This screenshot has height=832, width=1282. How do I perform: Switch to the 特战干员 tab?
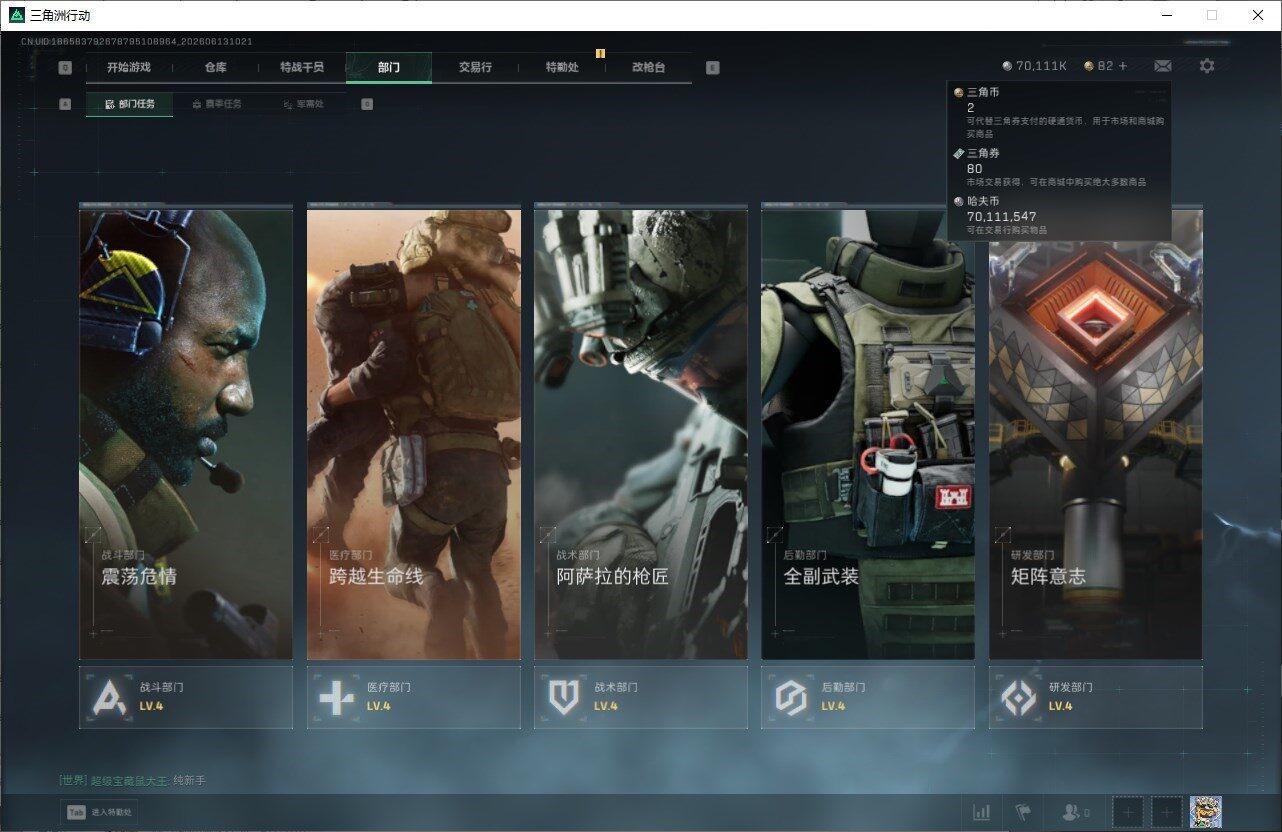click(x=302, y=67)
